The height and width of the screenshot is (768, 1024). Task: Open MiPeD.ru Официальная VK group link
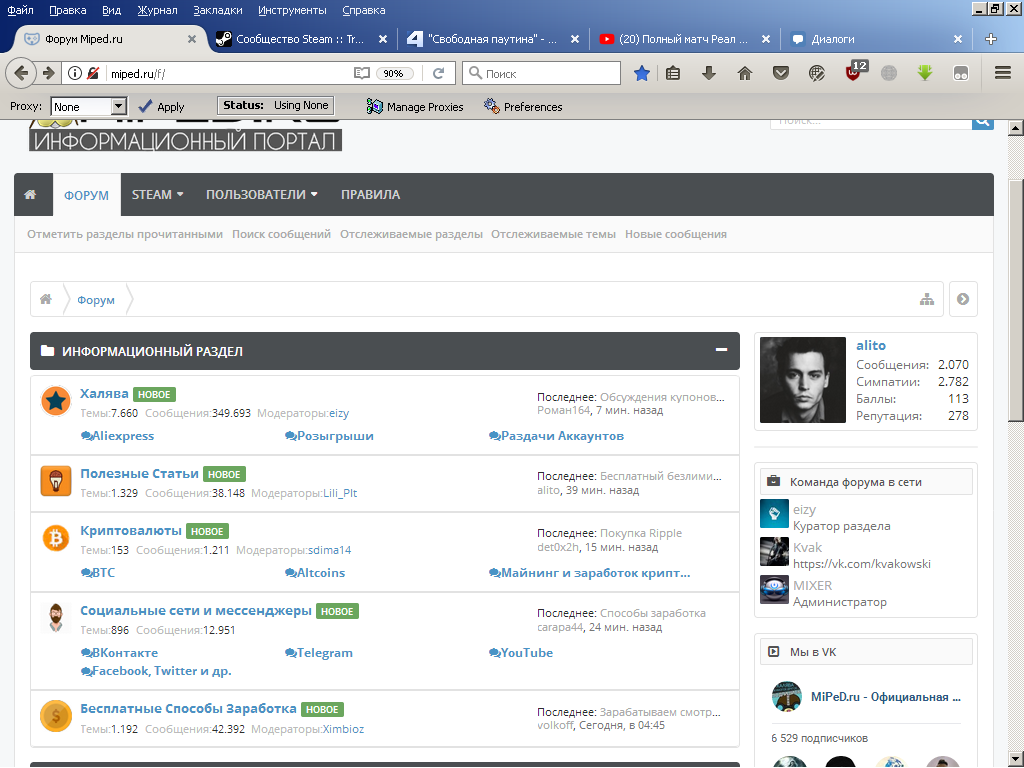[886, 697]
